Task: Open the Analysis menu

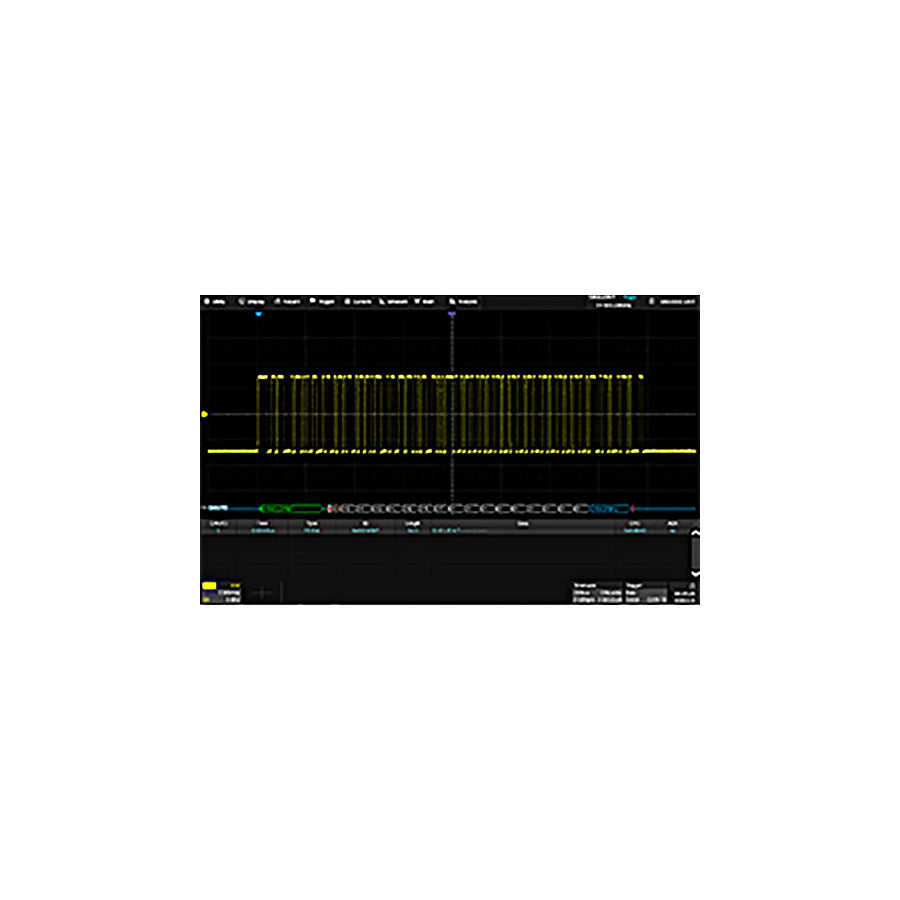Action: pyautogui.click(x=464, y=302)
